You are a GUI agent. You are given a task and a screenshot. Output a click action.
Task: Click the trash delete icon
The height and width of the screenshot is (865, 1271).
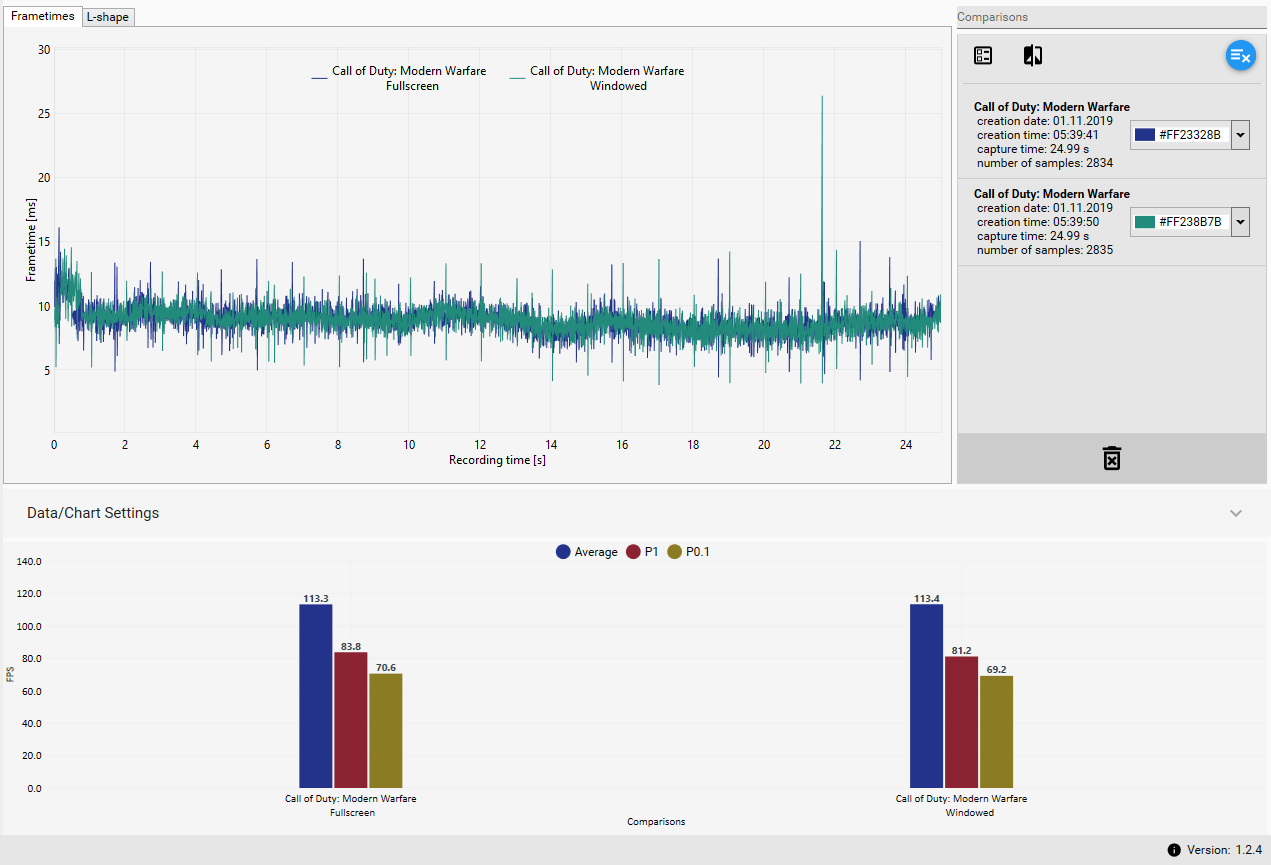tap(1111, 458)
